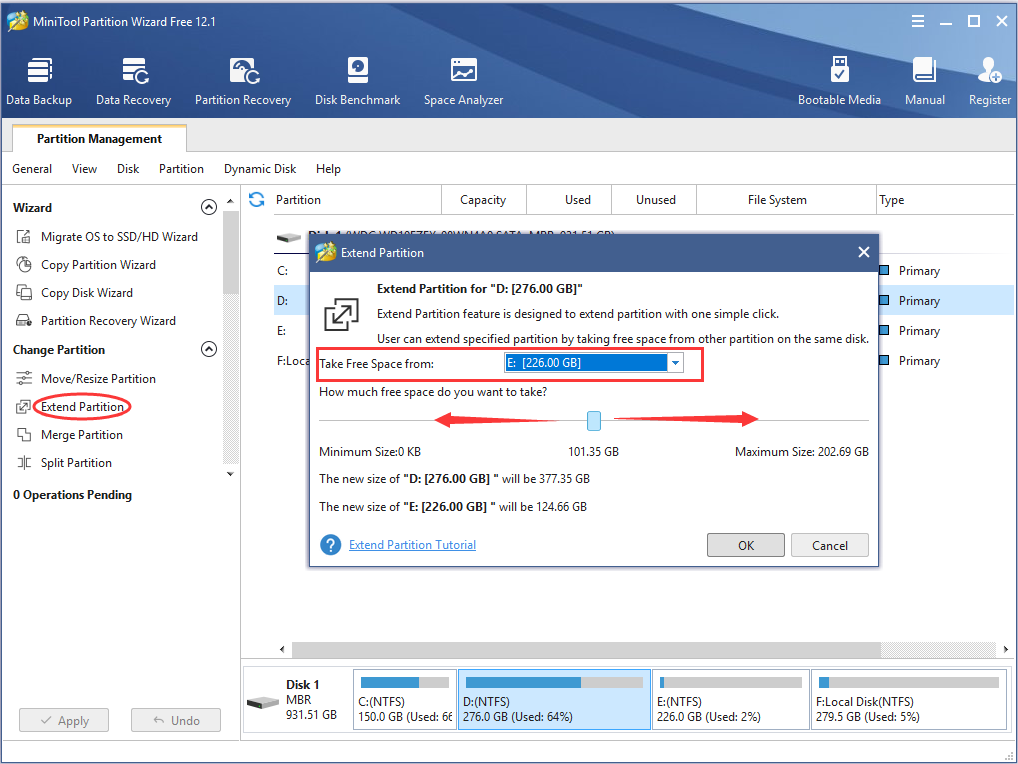
Task: Click the Partition Recovery Wizard icon
Action: [24, 321]
